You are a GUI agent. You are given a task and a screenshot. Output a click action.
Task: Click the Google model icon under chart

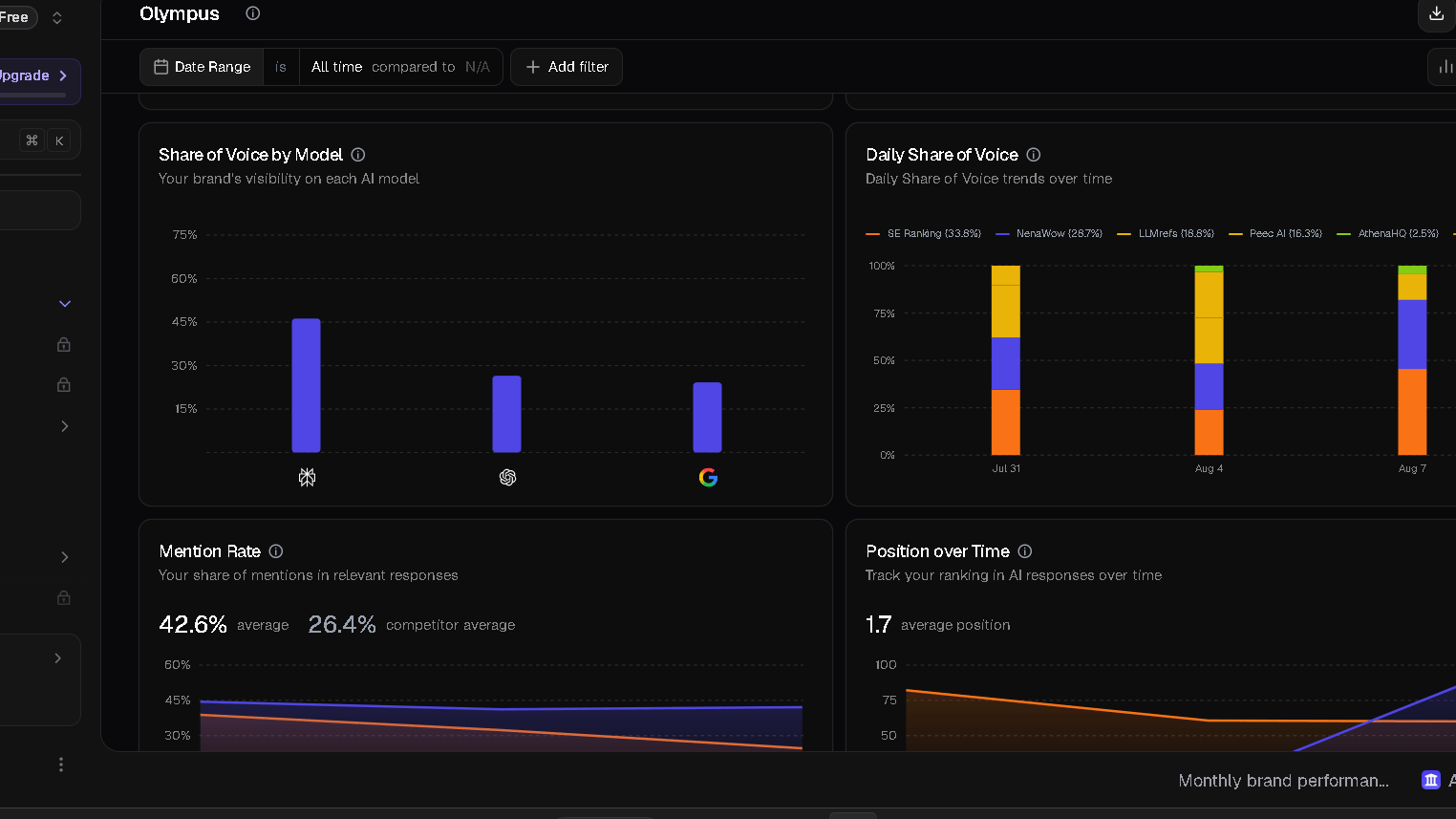(x=708, y=477)
